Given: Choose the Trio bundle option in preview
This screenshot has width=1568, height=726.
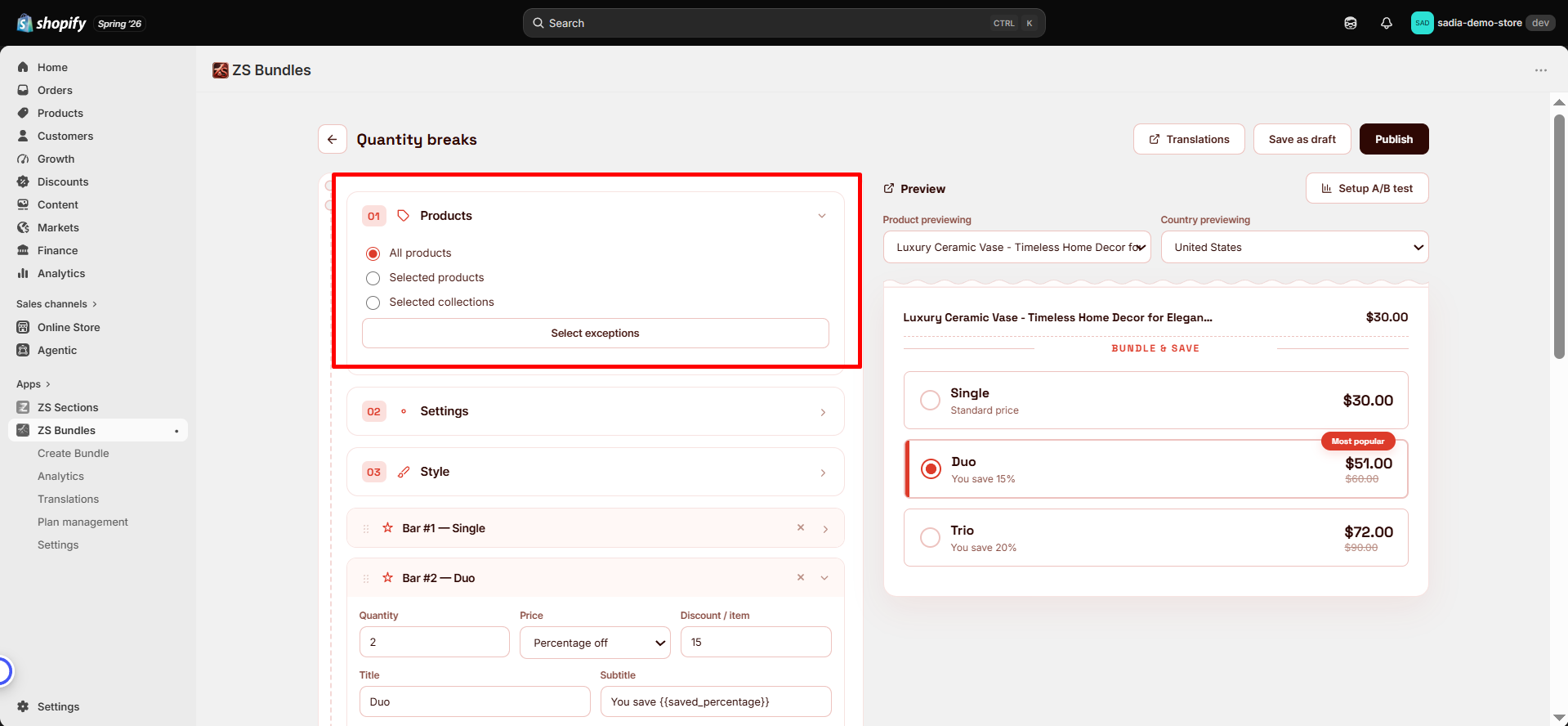Looking at the screenshot, I should (x=1155, y=538).
